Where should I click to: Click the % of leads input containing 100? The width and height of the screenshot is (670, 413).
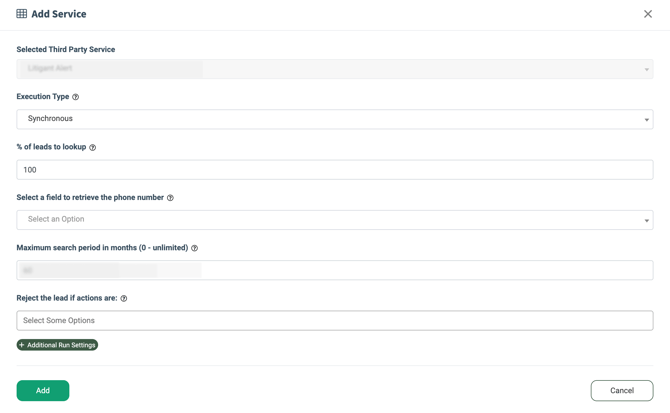pos(334,170)
